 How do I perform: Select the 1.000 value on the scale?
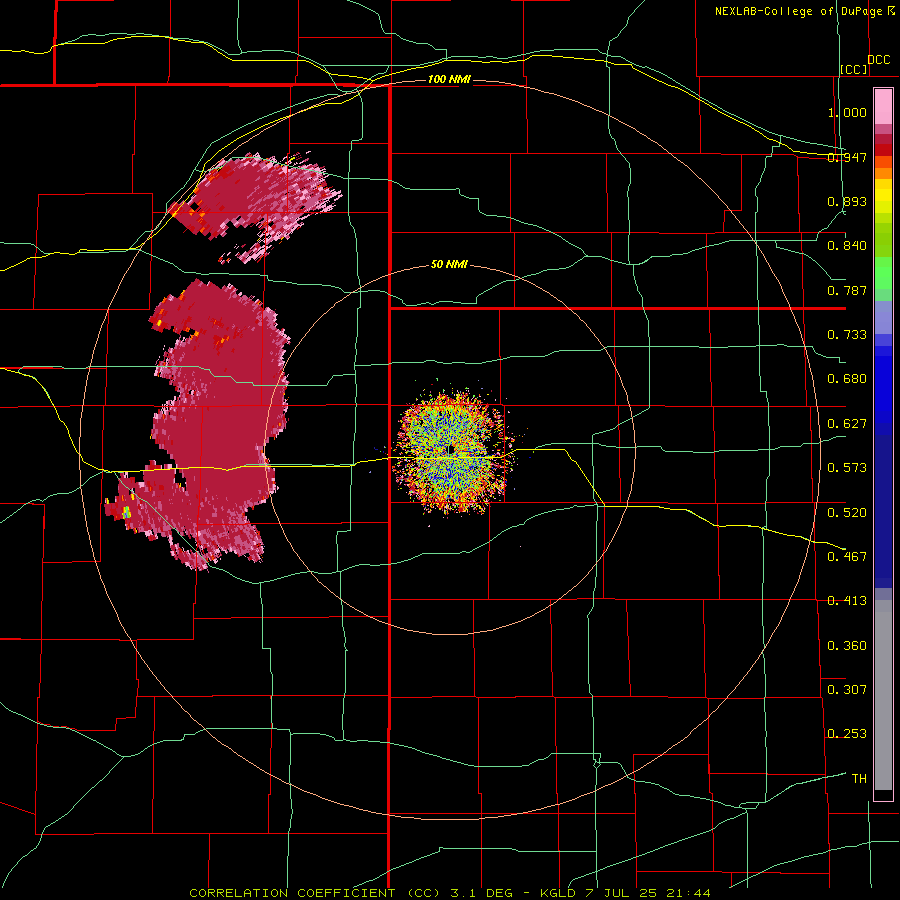pos(847,112)
